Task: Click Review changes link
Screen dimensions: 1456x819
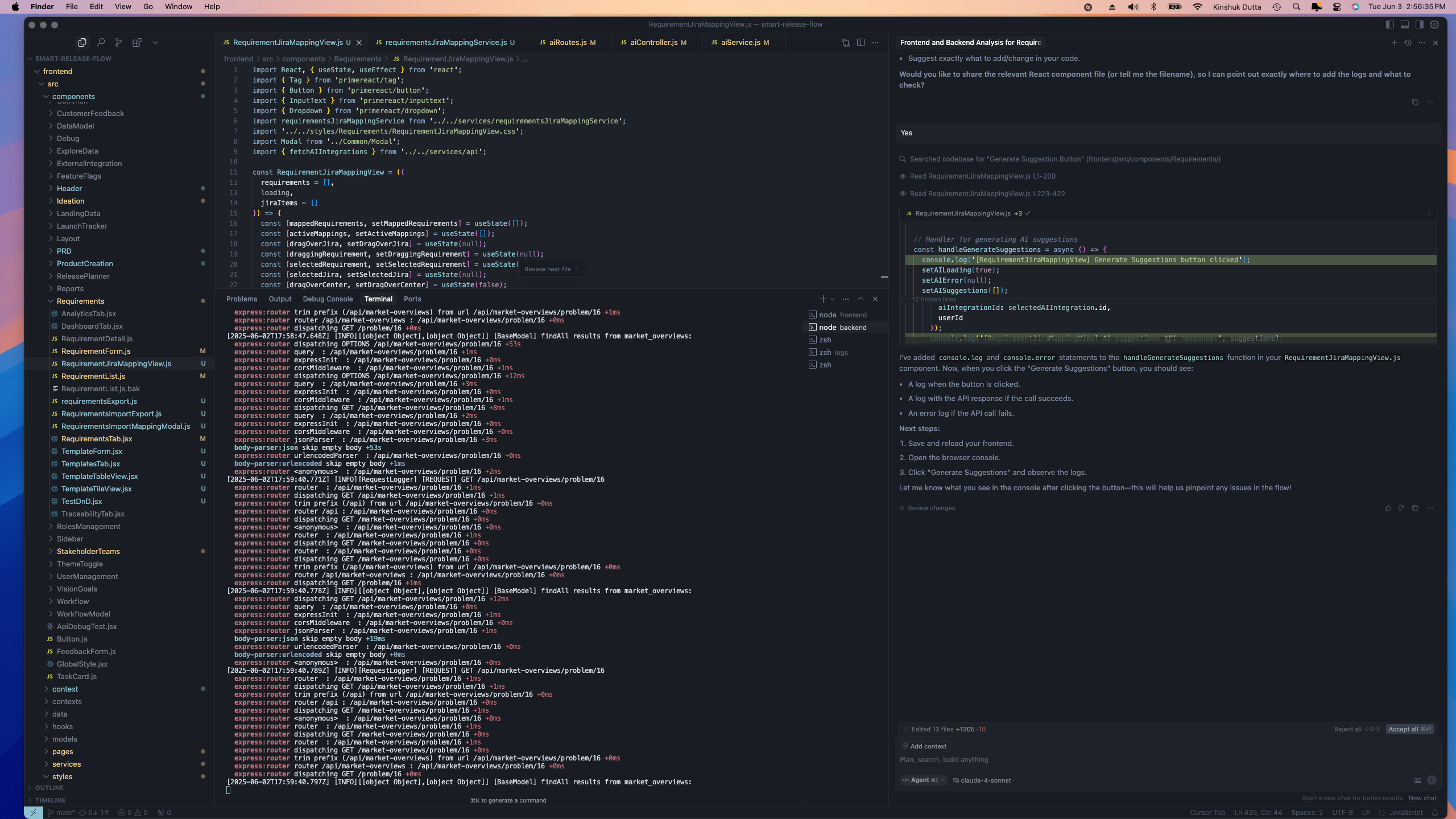Action: (927, 508)
